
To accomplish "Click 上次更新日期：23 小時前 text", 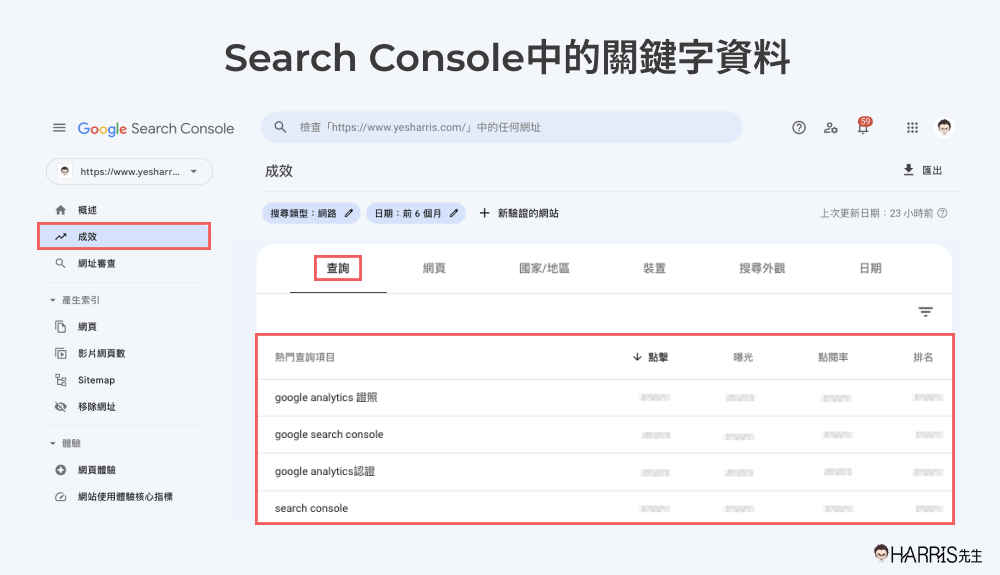I will pos(876,213).
